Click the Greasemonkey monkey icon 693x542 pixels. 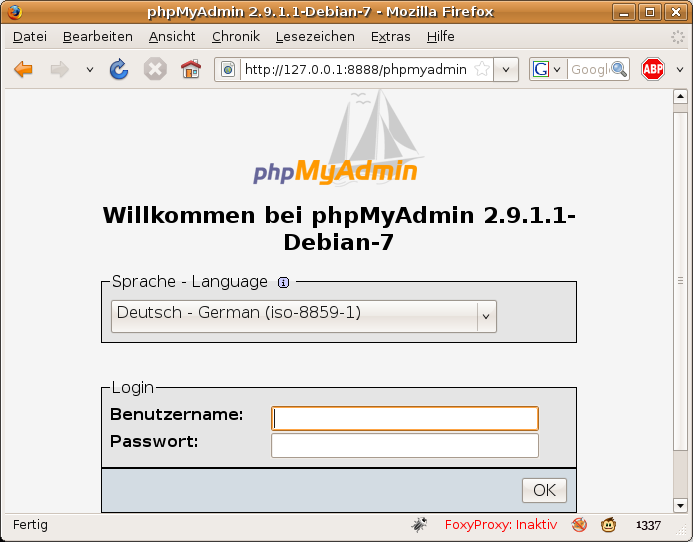click(609, 525)
